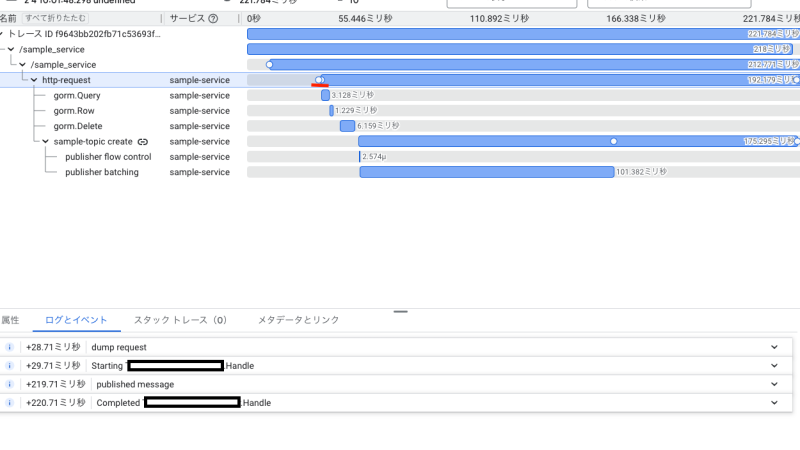Screen dimensions: 800x450
Task: Click the info icon on Completed Handle row
Action: tap(9, 403)
